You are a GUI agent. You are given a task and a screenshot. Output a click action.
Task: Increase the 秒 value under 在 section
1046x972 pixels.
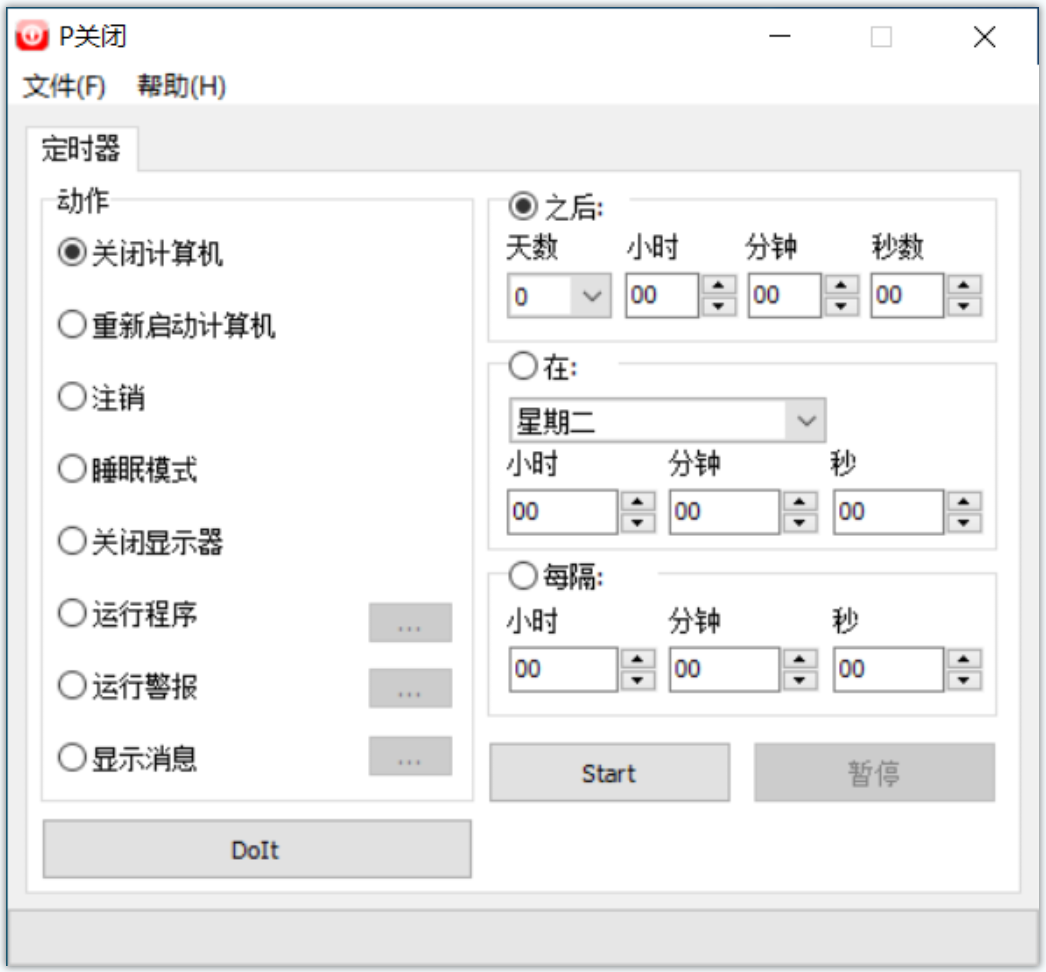[964, 502]
